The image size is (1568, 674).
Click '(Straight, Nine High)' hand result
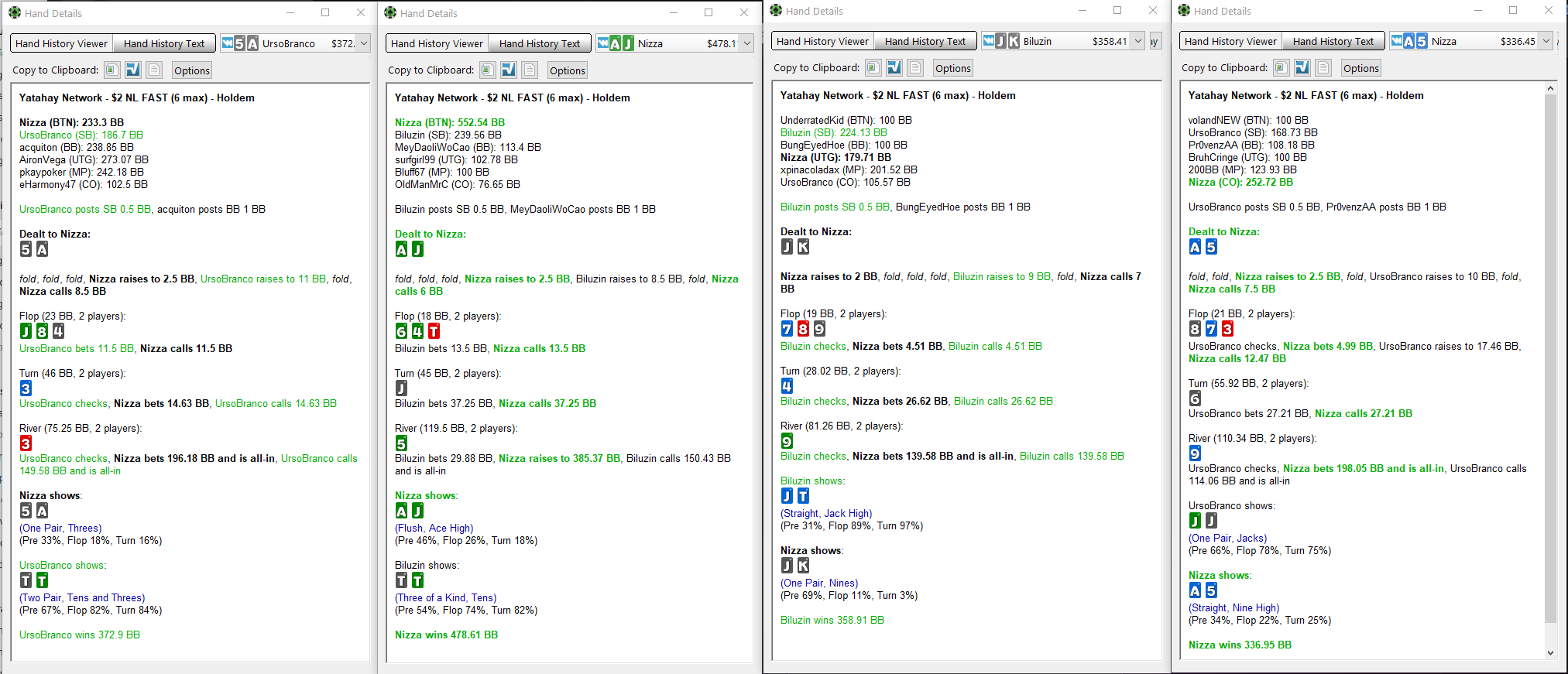point(1234,607)
